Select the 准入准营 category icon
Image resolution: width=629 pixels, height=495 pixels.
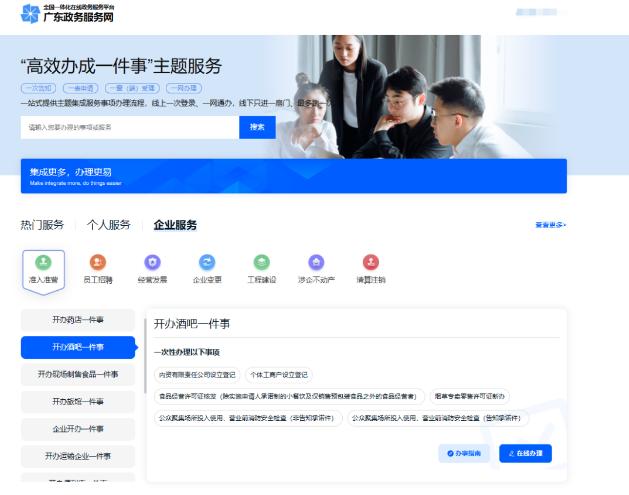tap(43, 263)
